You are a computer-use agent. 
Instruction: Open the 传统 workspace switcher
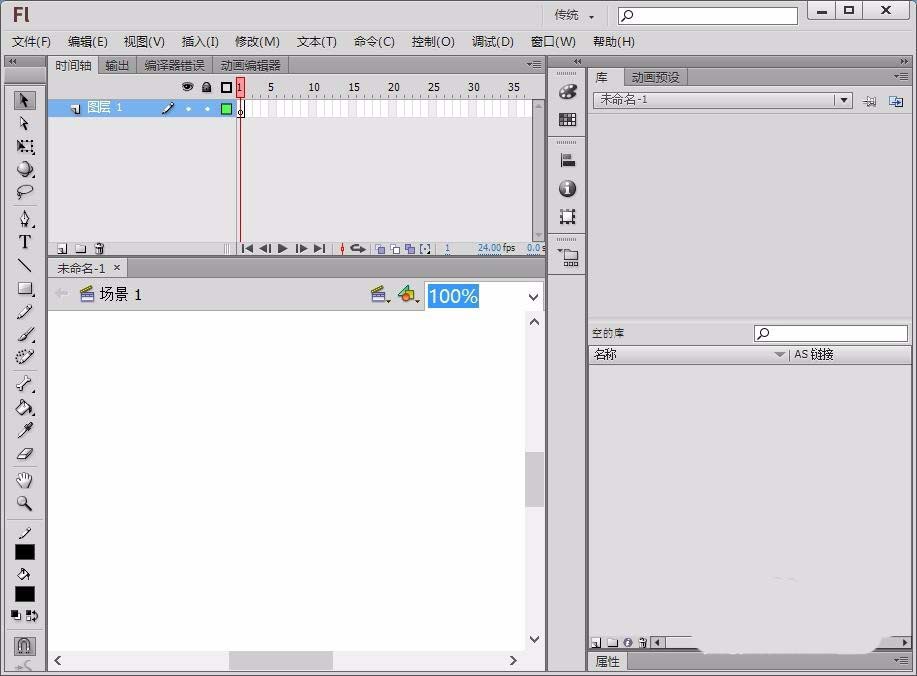point(570,15)
